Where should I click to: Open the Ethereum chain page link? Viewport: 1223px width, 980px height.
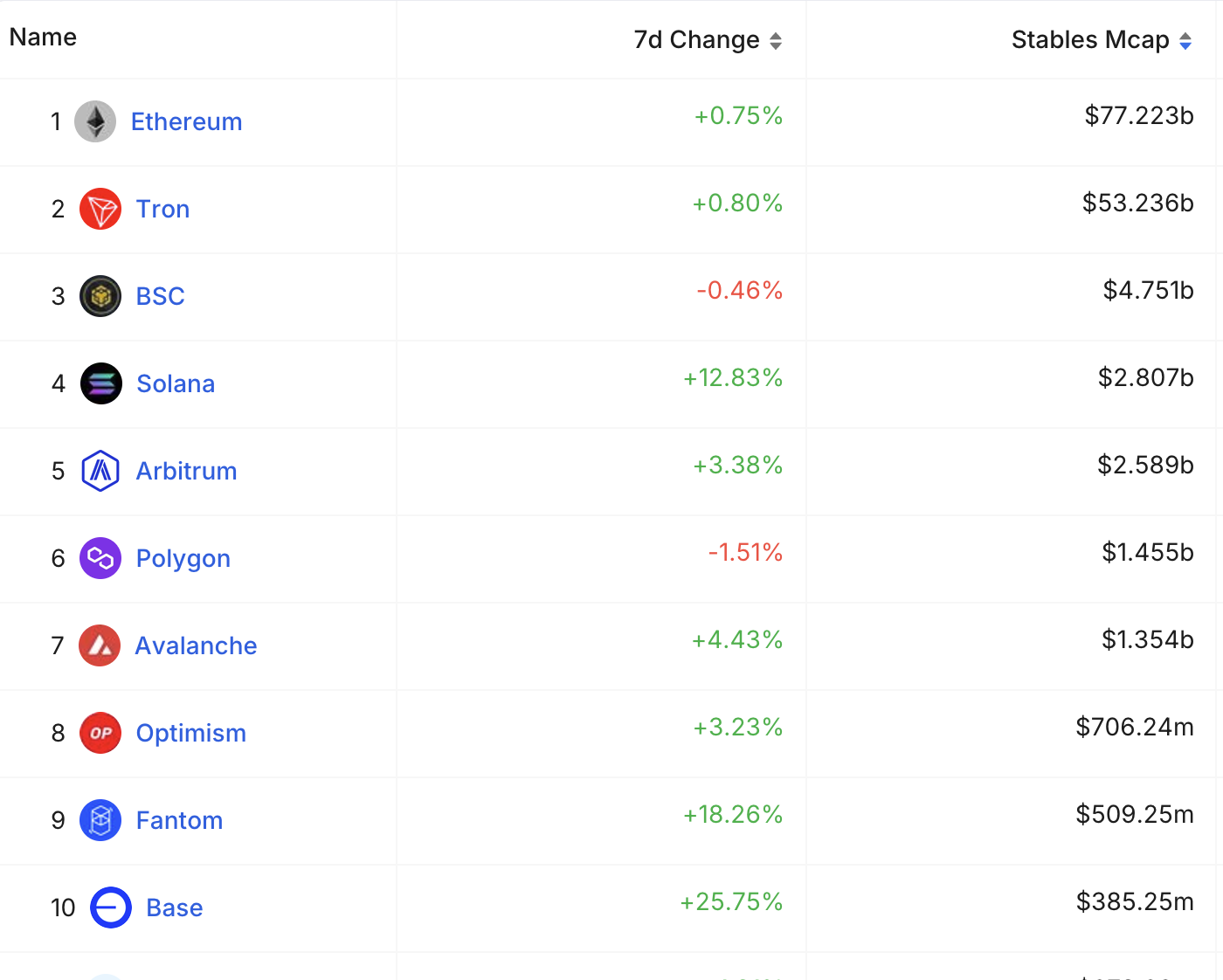click(x=186, y=121)
